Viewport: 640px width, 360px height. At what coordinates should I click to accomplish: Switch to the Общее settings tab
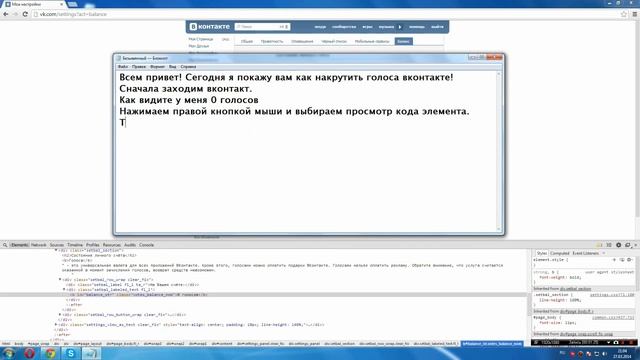click(247, 41)
